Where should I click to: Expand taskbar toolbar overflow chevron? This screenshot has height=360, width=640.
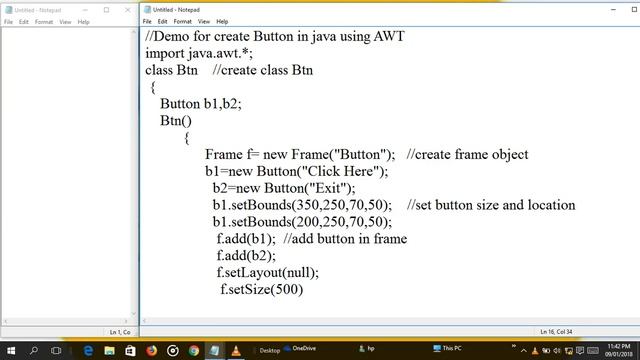513,347
